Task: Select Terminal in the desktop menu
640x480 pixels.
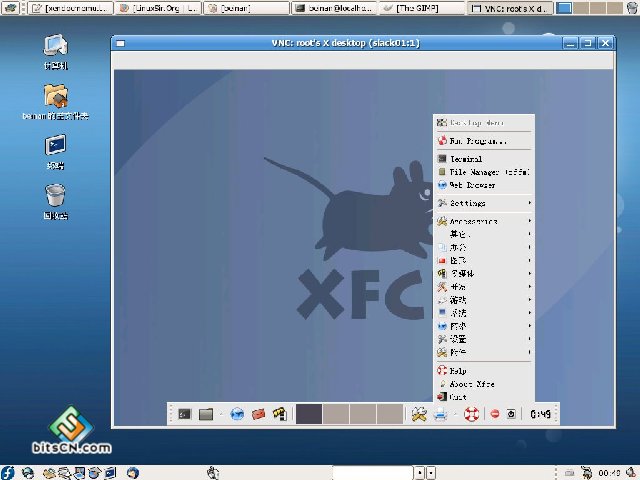Action: coord(484,159)
